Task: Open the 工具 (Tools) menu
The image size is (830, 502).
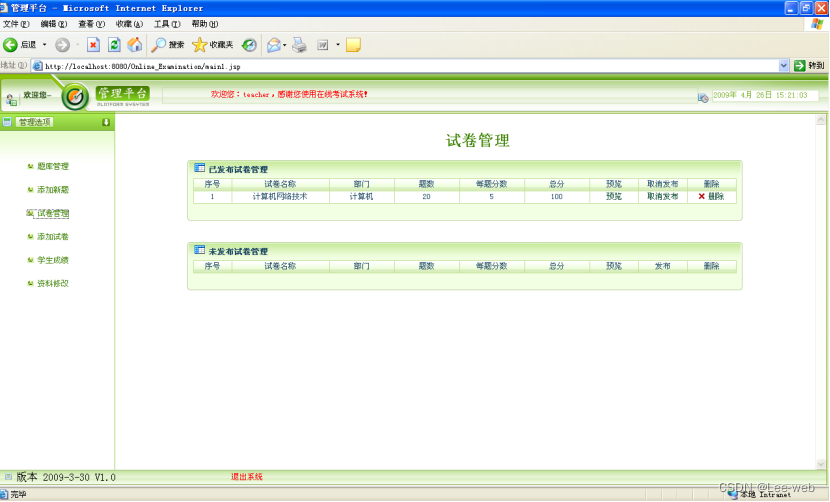Action: (167, 24)
